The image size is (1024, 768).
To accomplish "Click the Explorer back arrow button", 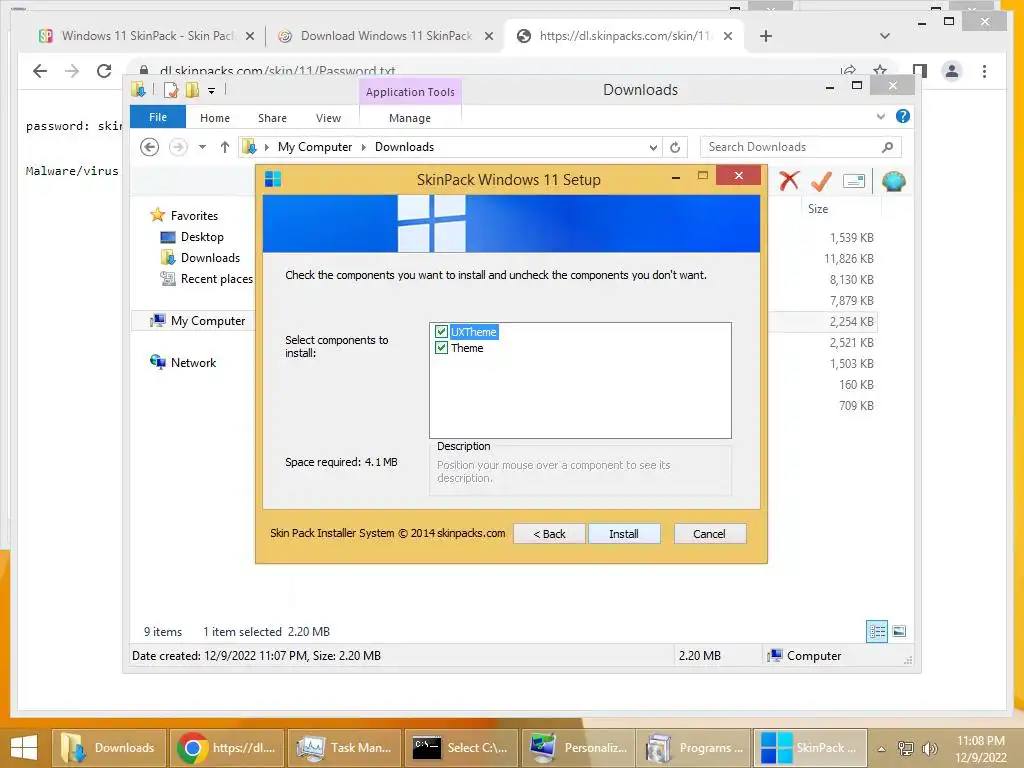I will point(150,147).
